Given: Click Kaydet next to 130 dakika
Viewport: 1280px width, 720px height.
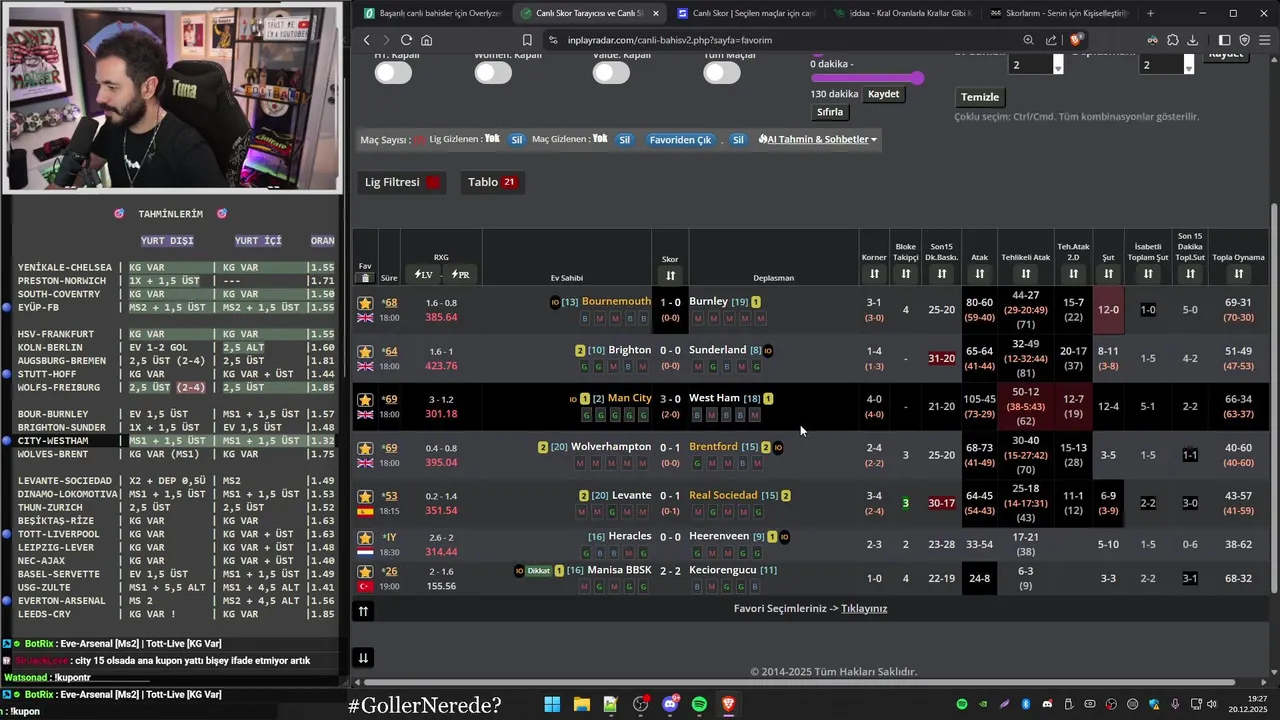Looking at the screenshot, I should pos(883,94).
